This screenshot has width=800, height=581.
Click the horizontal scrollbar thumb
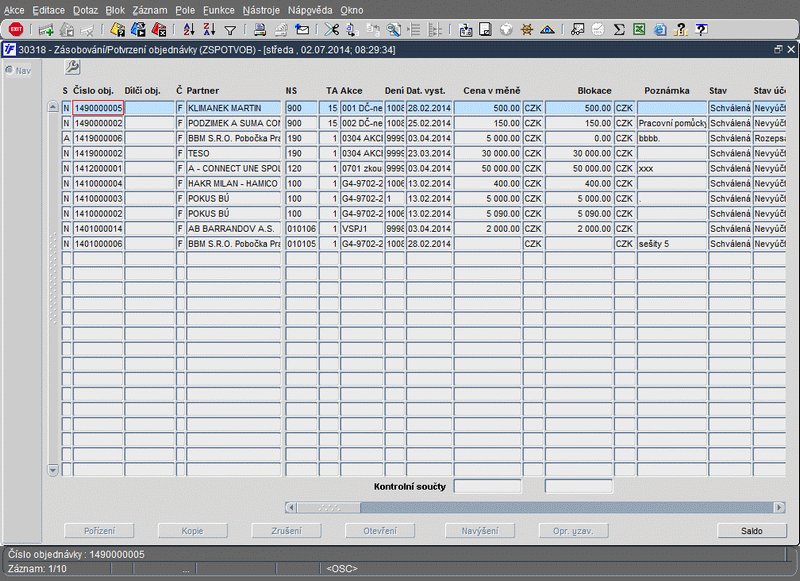tap(329, 508)
